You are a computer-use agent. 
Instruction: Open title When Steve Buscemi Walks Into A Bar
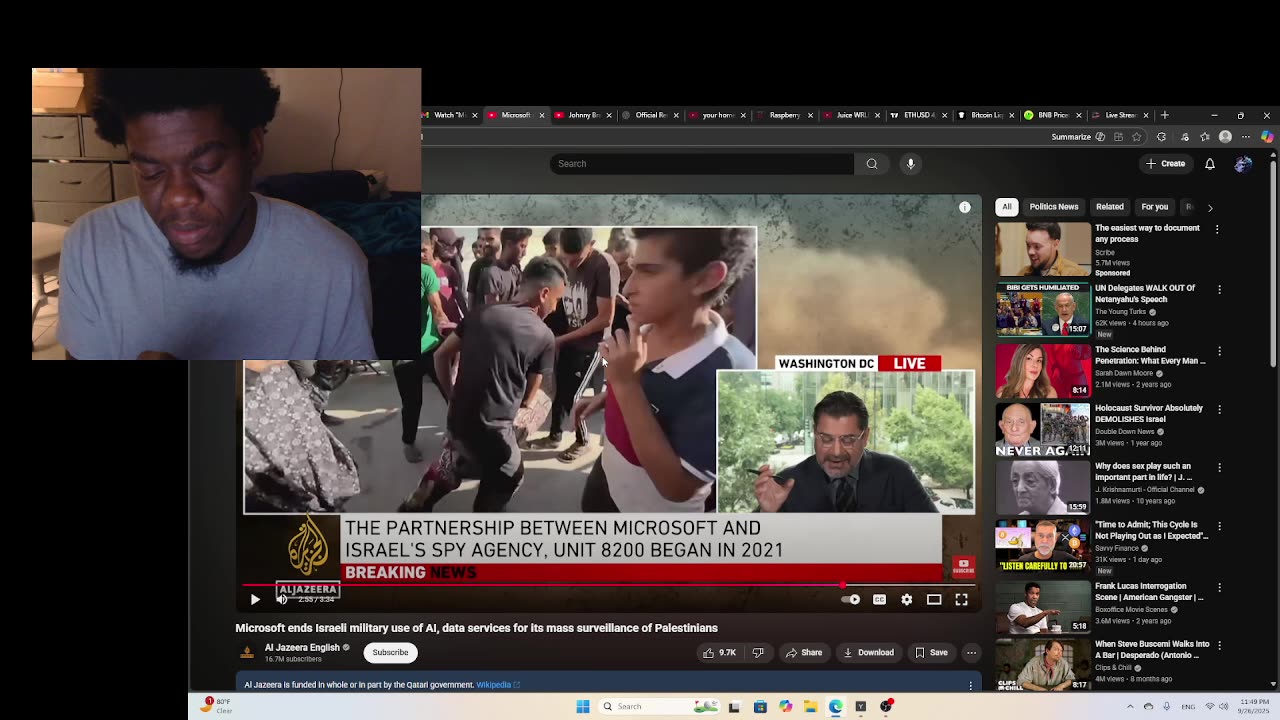[x=1152, y=650]
